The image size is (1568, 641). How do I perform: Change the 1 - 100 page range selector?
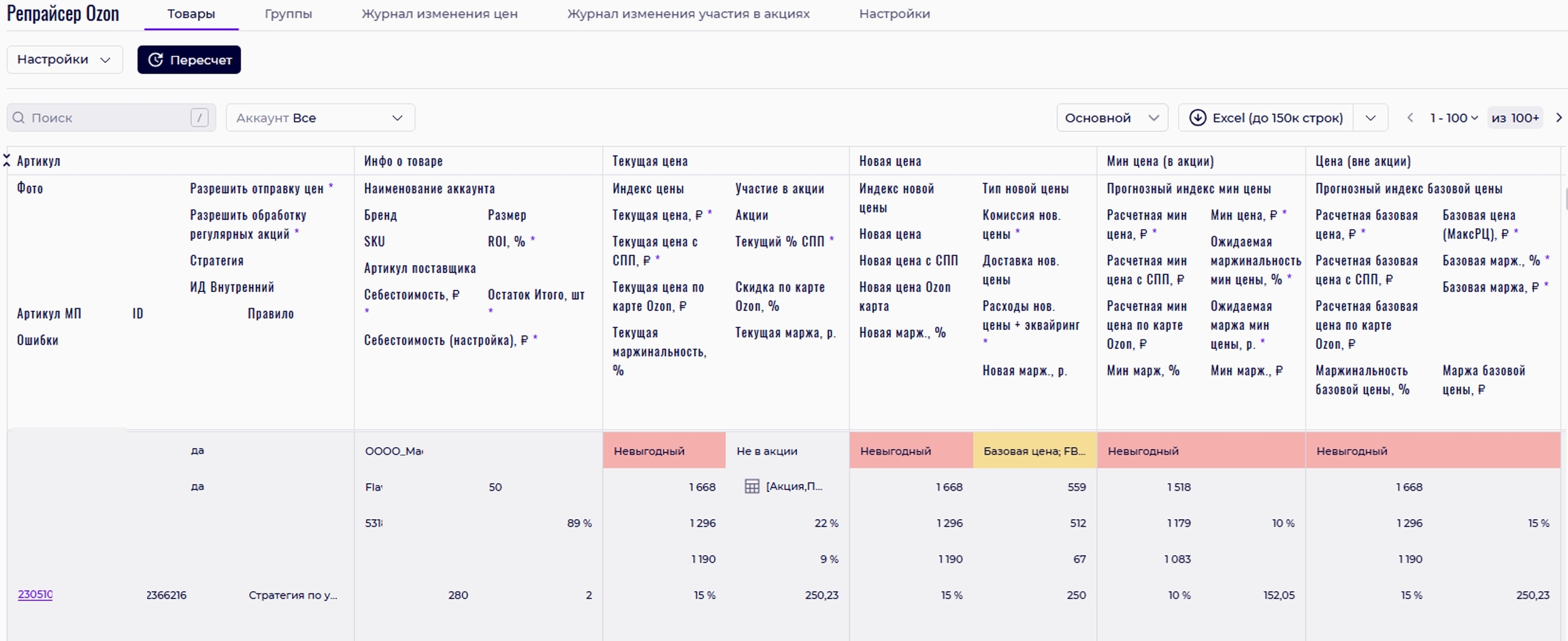point(1454,118)
